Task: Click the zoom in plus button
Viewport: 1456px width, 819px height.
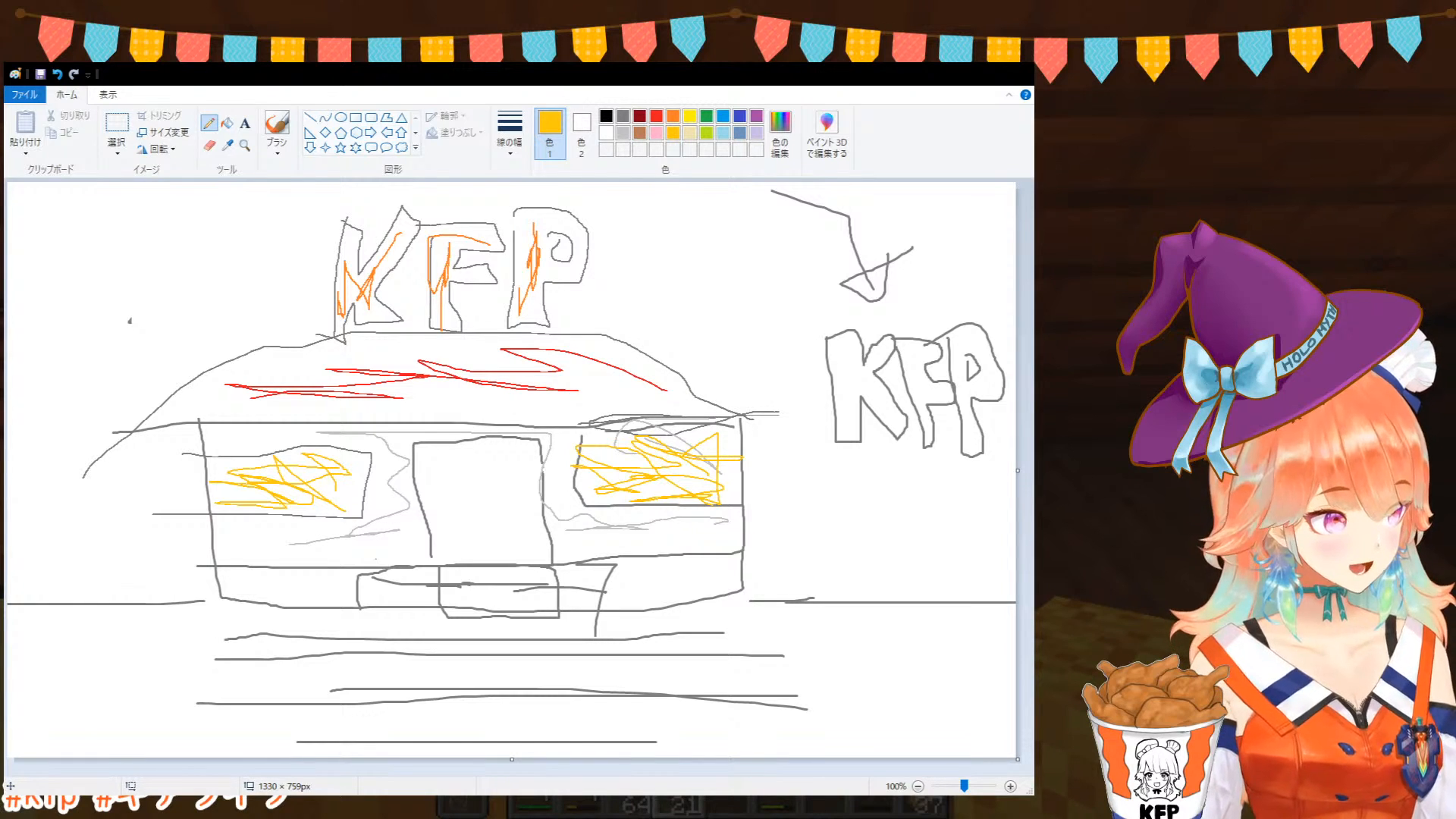Action: (x=1010, y=786)
